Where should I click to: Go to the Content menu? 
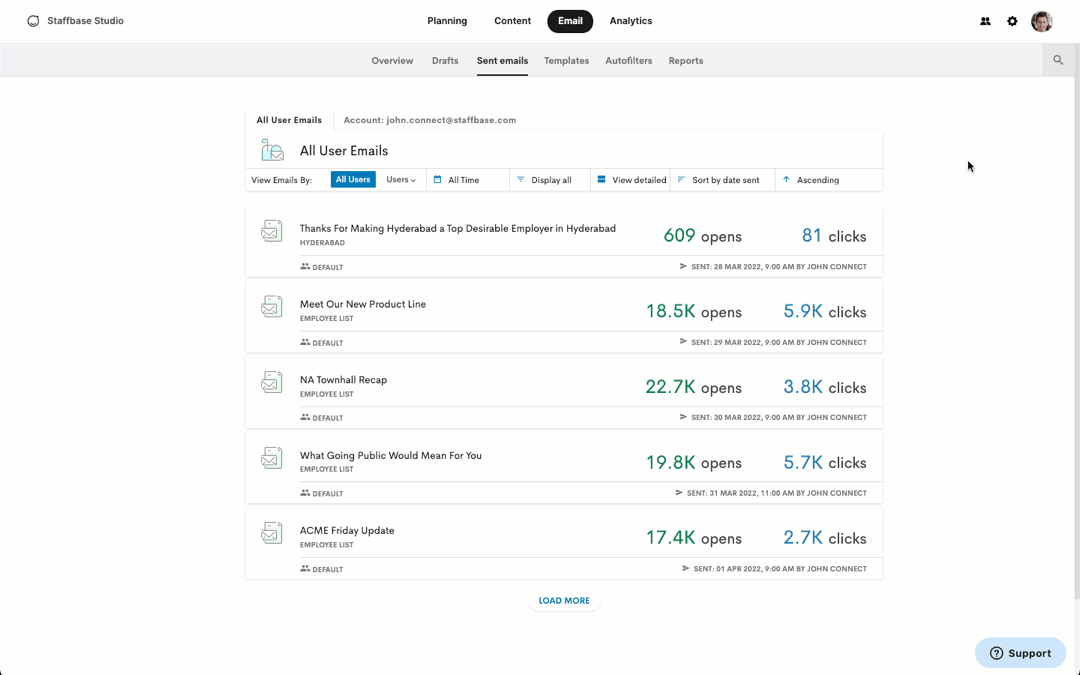click(512, 21)
